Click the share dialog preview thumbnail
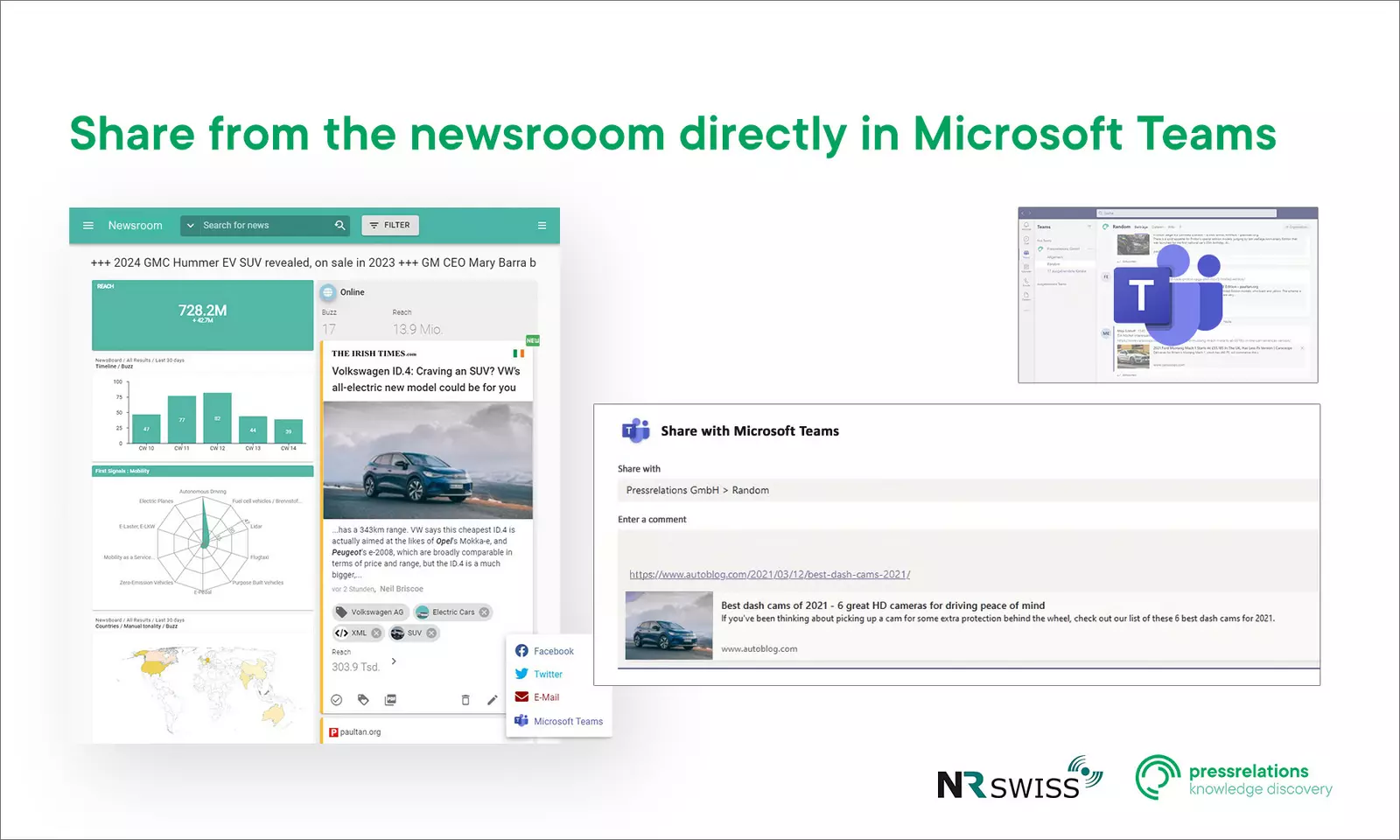 pos(669,626)
